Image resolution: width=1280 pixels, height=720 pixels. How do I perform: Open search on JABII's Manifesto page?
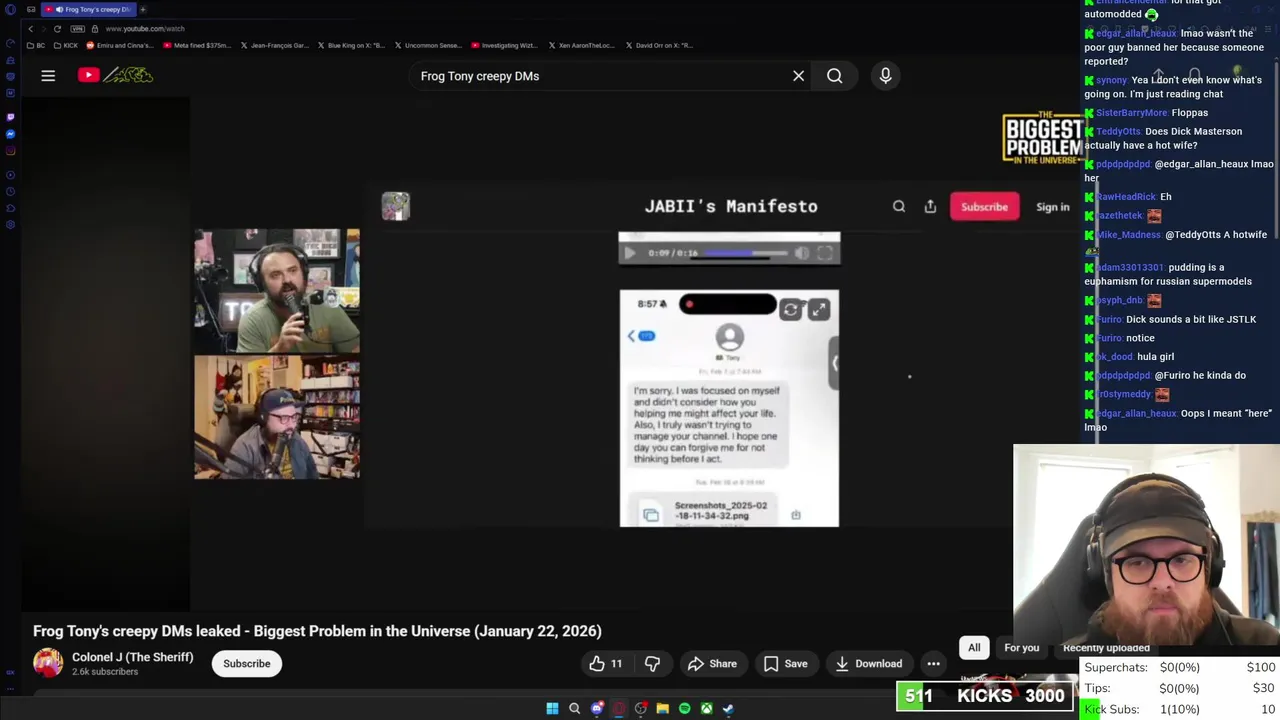[x=899, y=207]
